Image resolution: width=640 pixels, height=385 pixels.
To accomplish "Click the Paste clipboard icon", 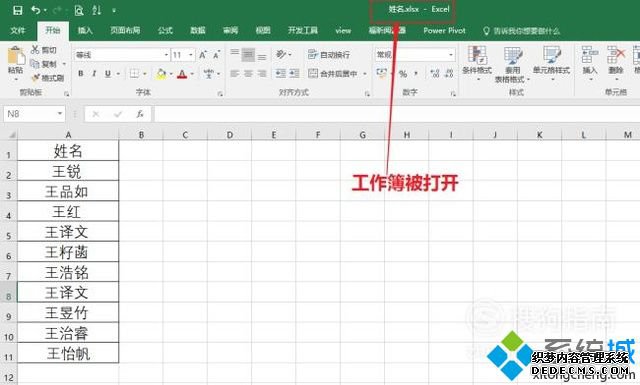I will point(16,56).
